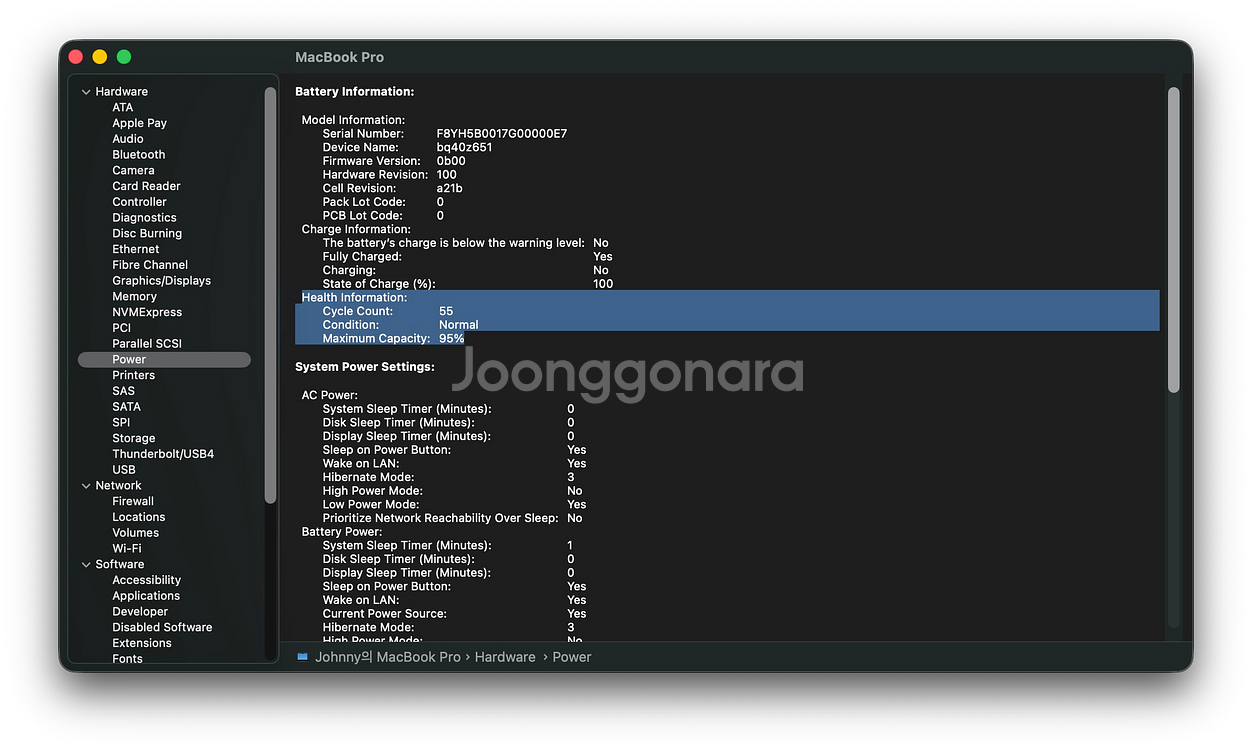Select Memory from the sidebar
The image size is (1252, 750).
134,297
